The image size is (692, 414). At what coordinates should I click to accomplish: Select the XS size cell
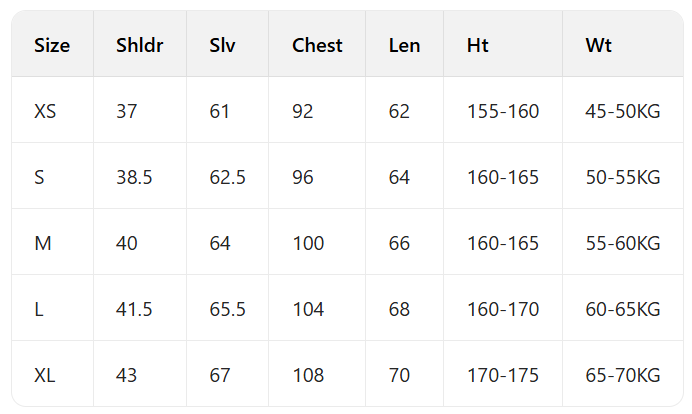pyautogui.click(x=45, y=111)
